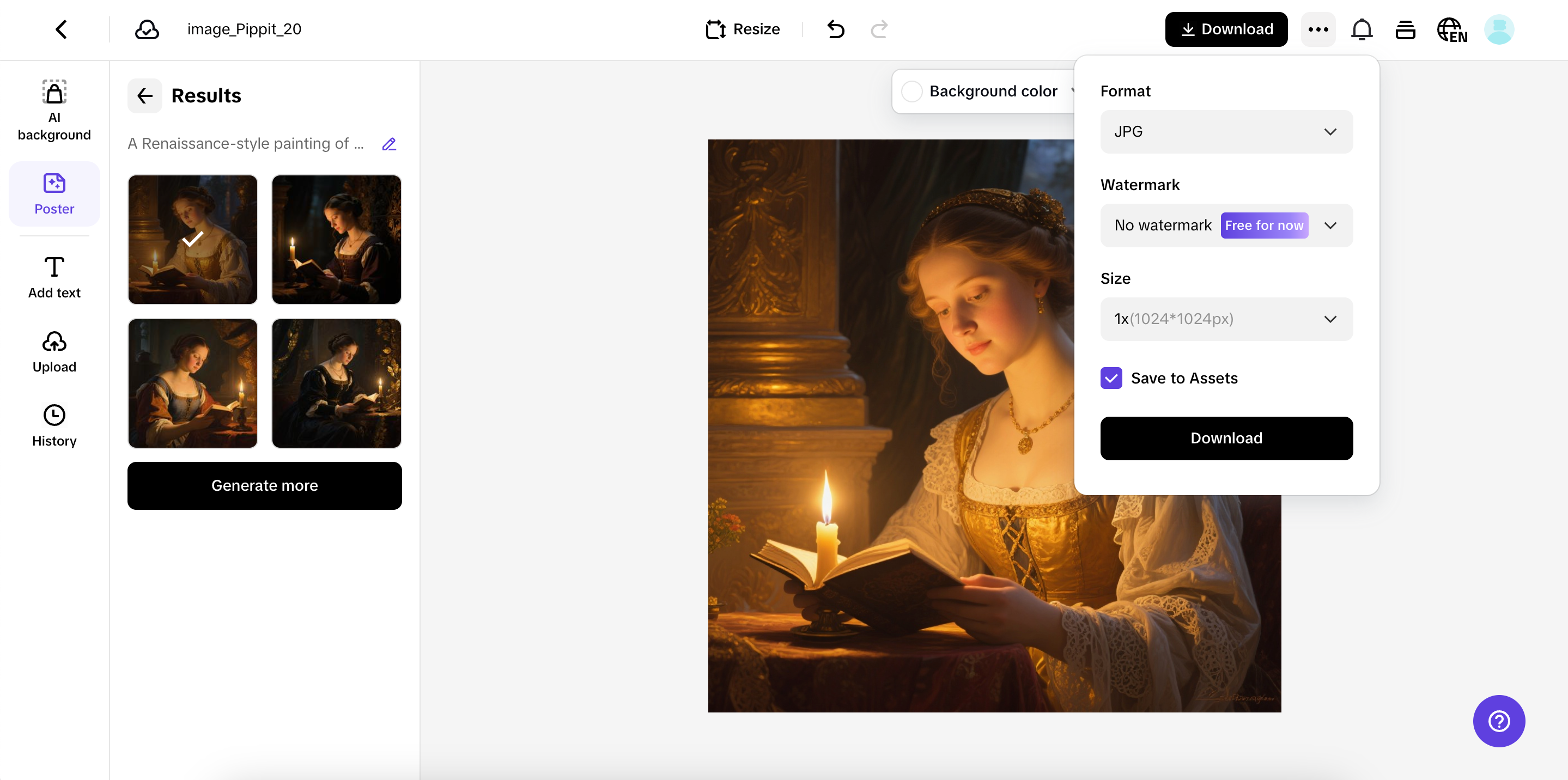The image size is (1568, 780).
Task: Click the Generate more button
Action: pos(264,485)
